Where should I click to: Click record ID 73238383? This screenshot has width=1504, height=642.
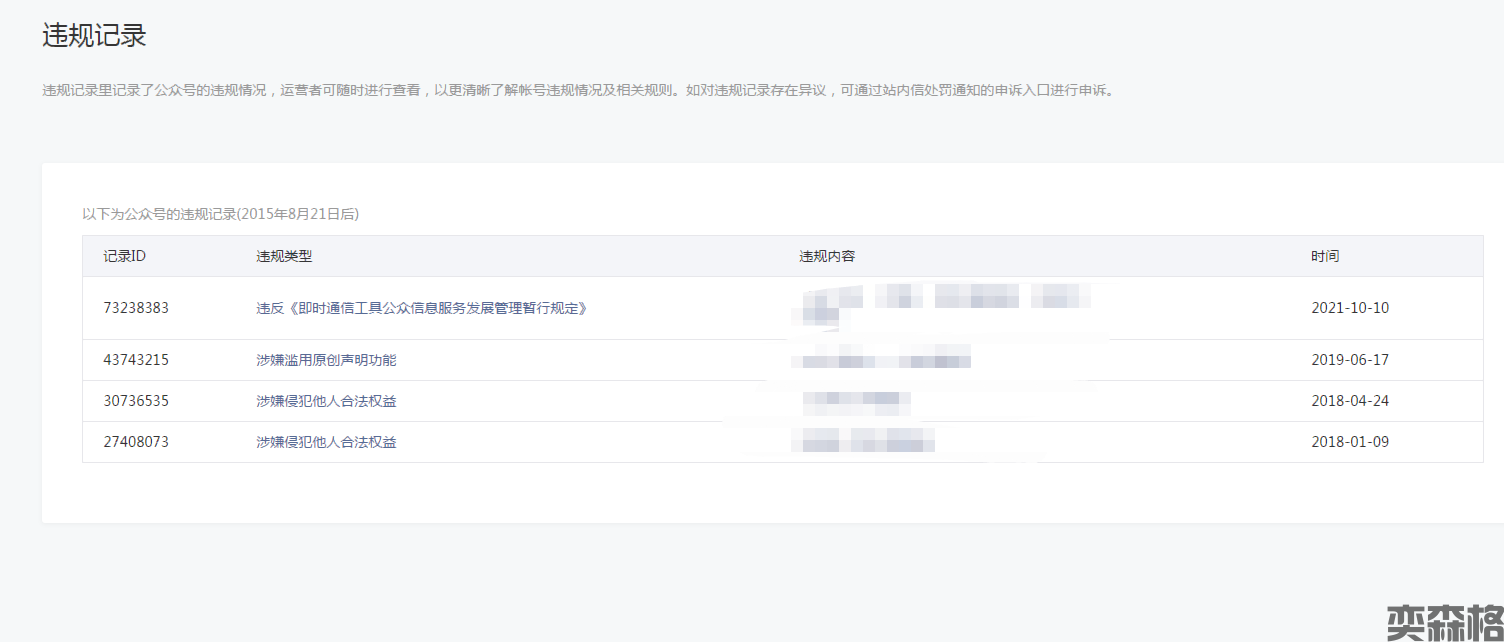click(x=136, y=308)
